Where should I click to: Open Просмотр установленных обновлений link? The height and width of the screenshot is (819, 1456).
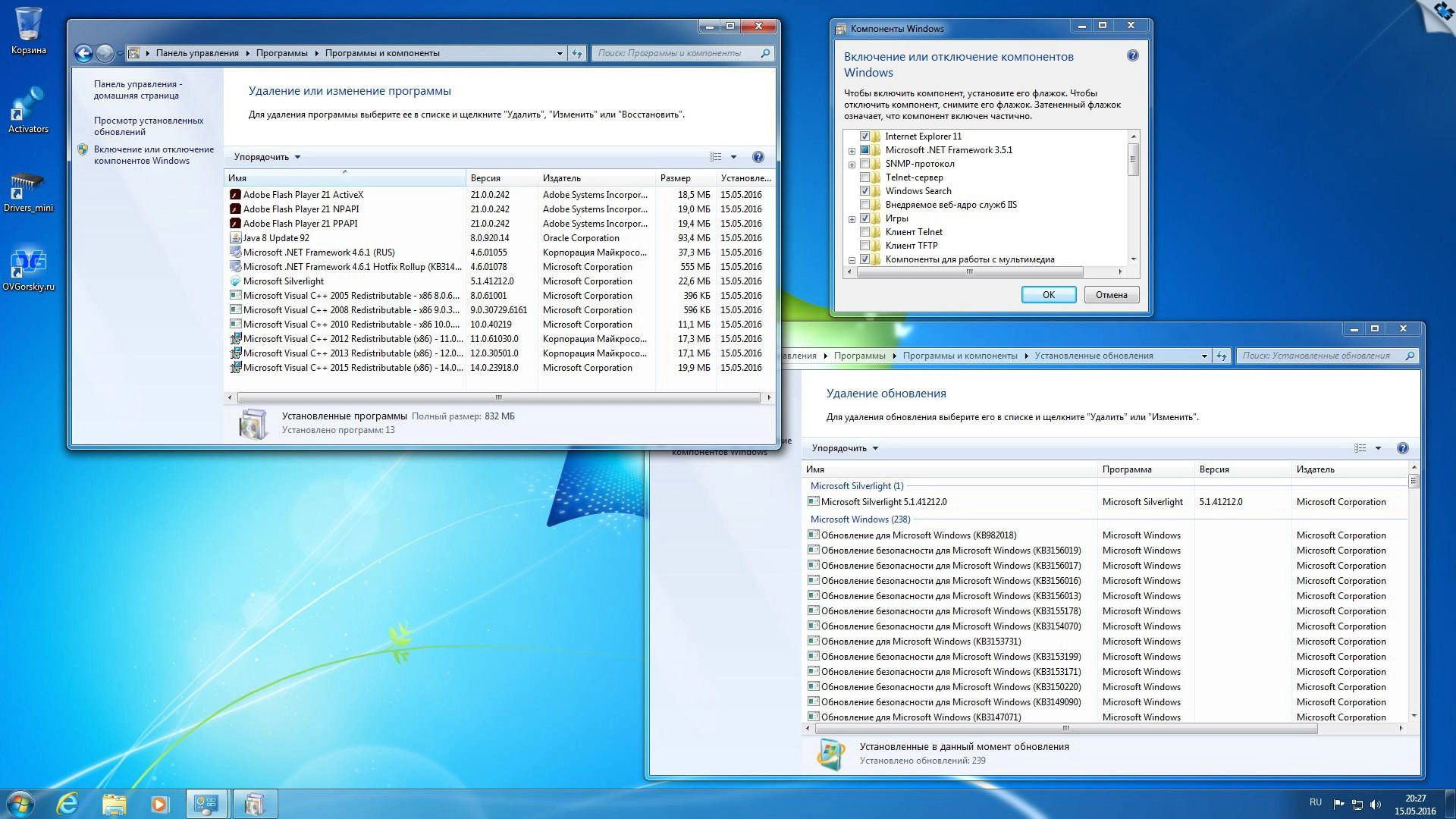(x=149, y=125)
